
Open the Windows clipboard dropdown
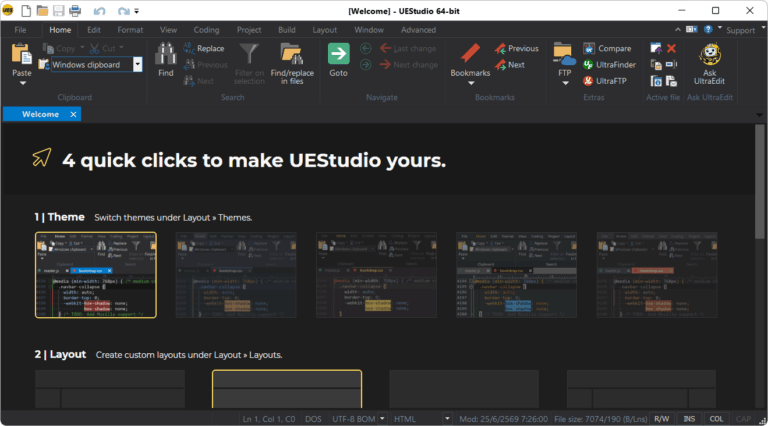[138, 65]
